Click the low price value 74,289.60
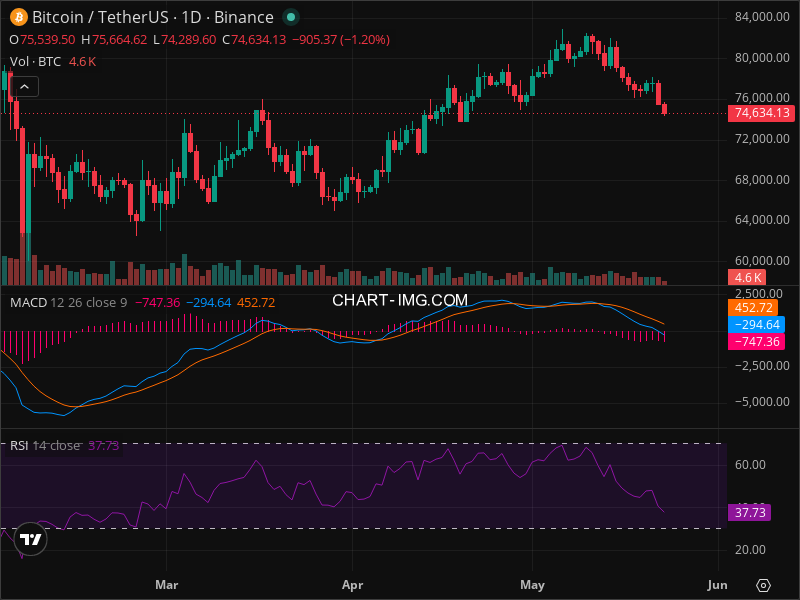 [189, 40]
